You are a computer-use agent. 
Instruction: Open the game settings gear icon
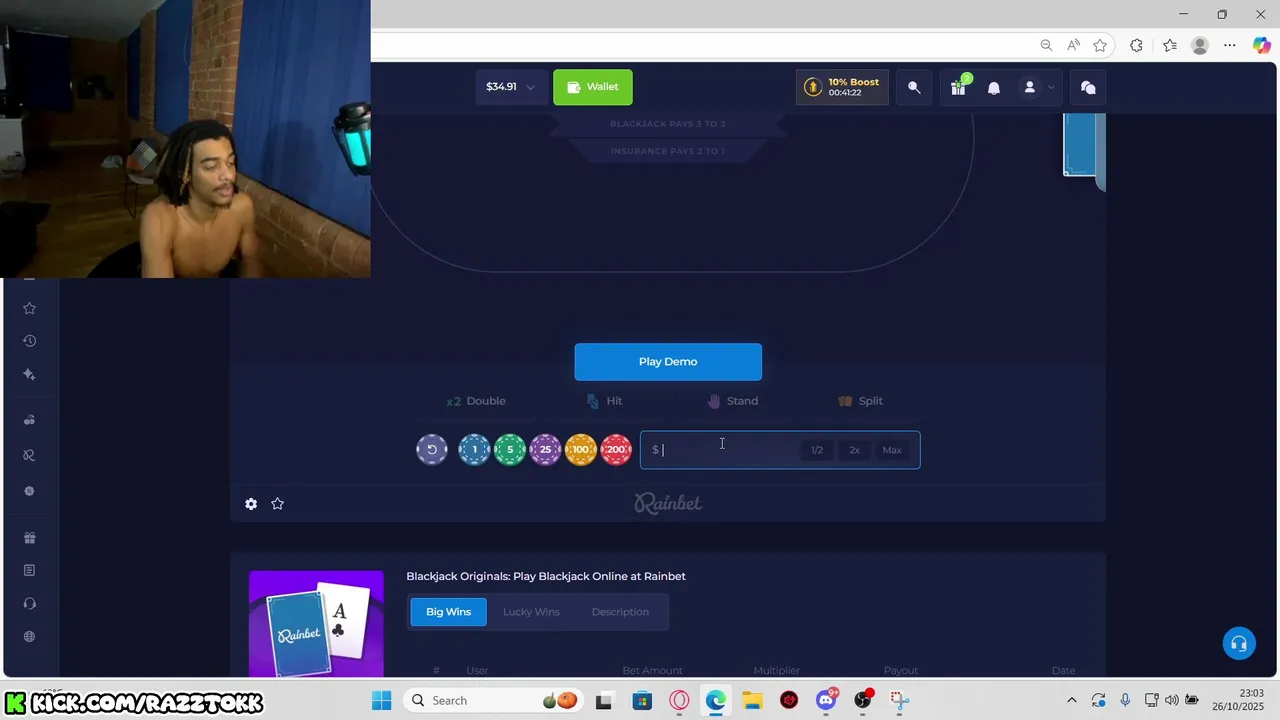pos(251,504)
